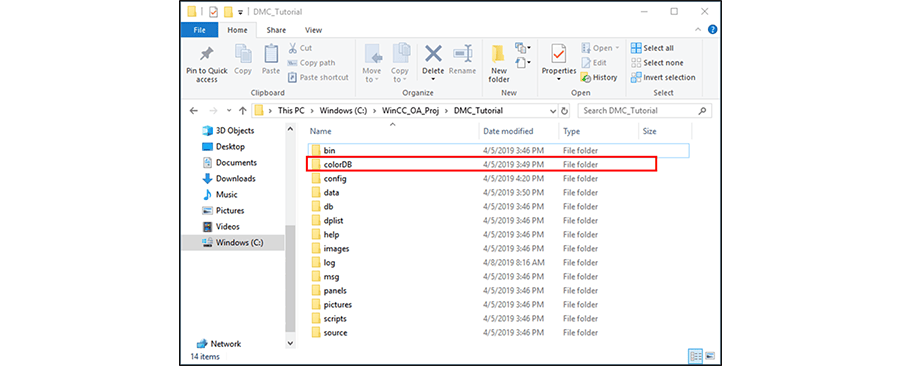Viewport: 900px width, 366px height.
Task: Select the source folder
Action: point(498,333)
